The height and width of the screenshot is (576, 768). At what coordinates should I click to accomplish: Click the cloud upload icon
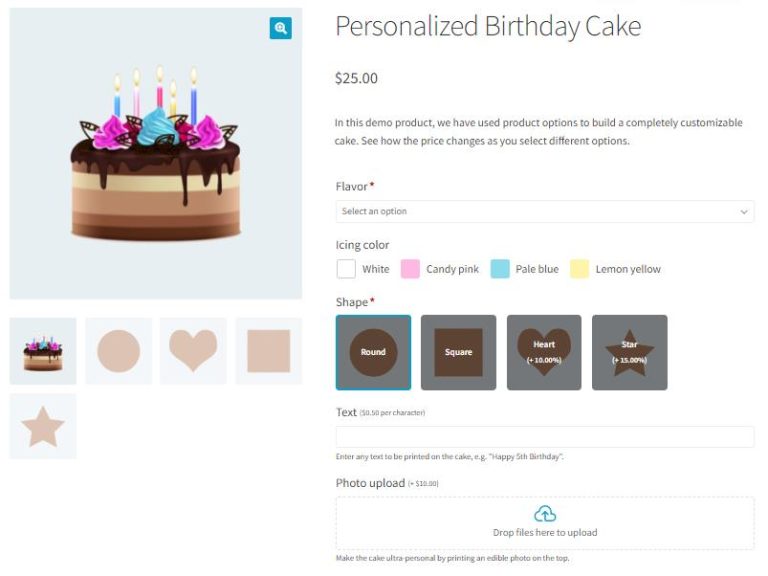(545, 514)
